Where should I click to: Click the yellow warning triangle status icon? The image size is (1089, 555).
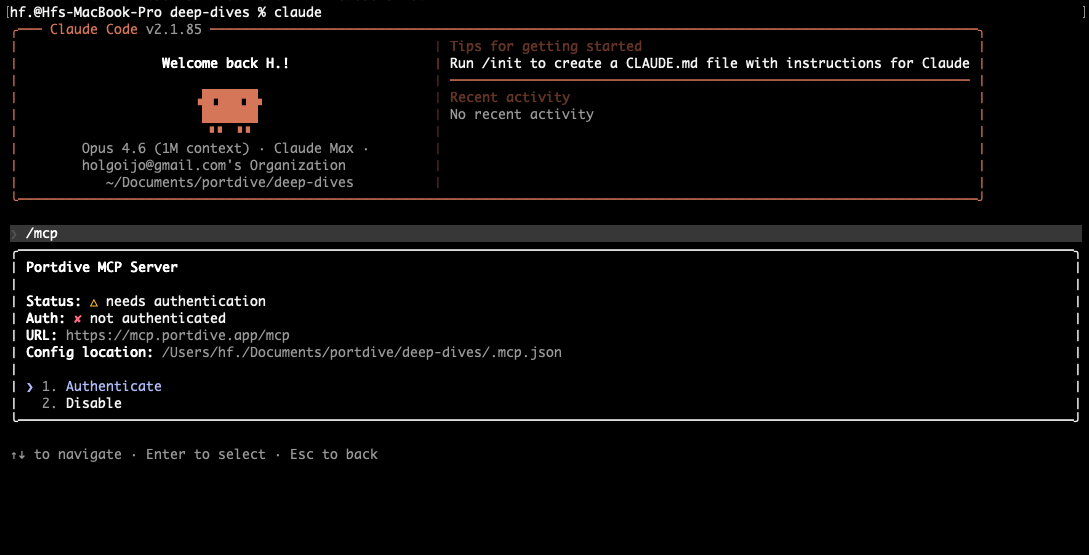[94, 302]
